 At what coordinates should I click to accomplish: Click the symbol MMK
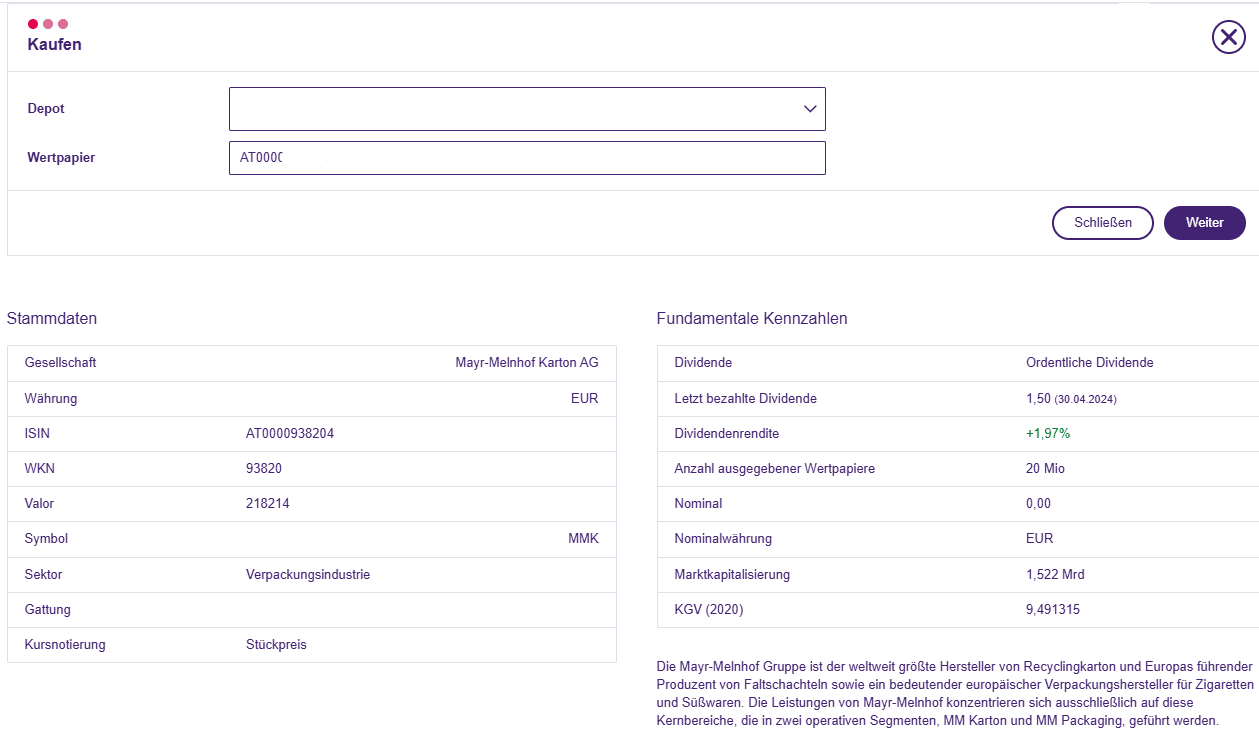[583, 539]
